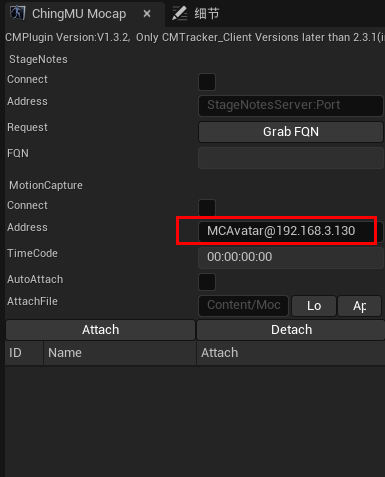Select the ChingMU Mocap tab
The height and width of the screenshot is (477, 385).
[78, 14]
